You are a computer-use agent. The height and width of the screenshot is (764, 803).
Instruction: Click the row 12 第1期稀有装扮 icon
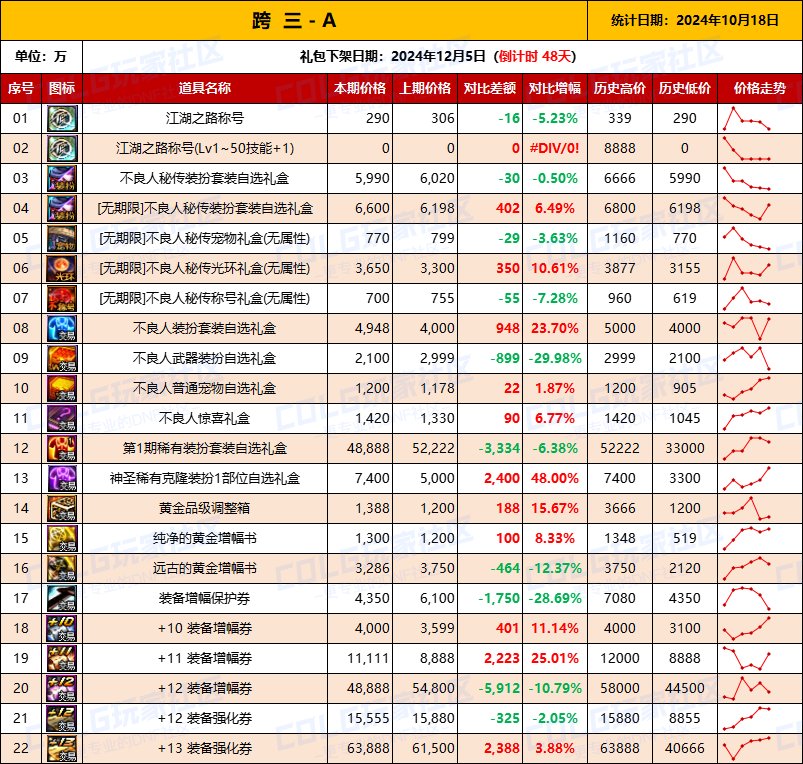[x=62, y=448]
